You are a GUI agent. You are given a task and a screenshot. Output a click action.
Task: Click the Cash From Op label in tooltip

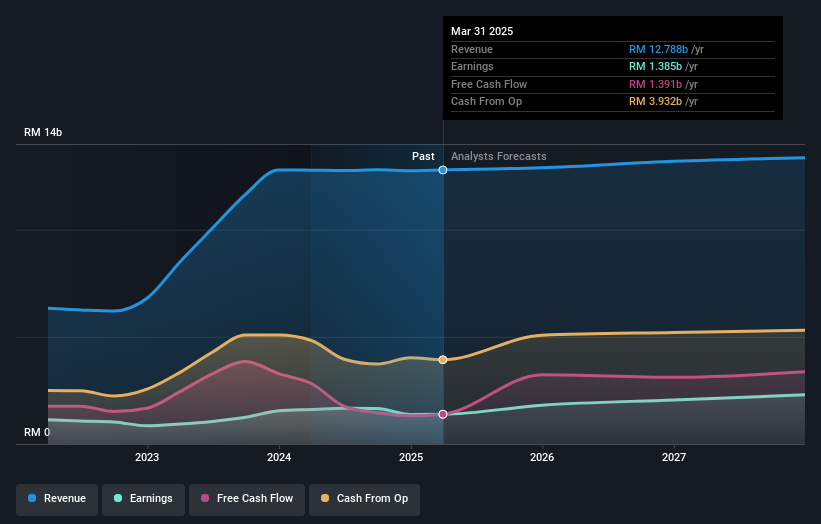(486, 102)
